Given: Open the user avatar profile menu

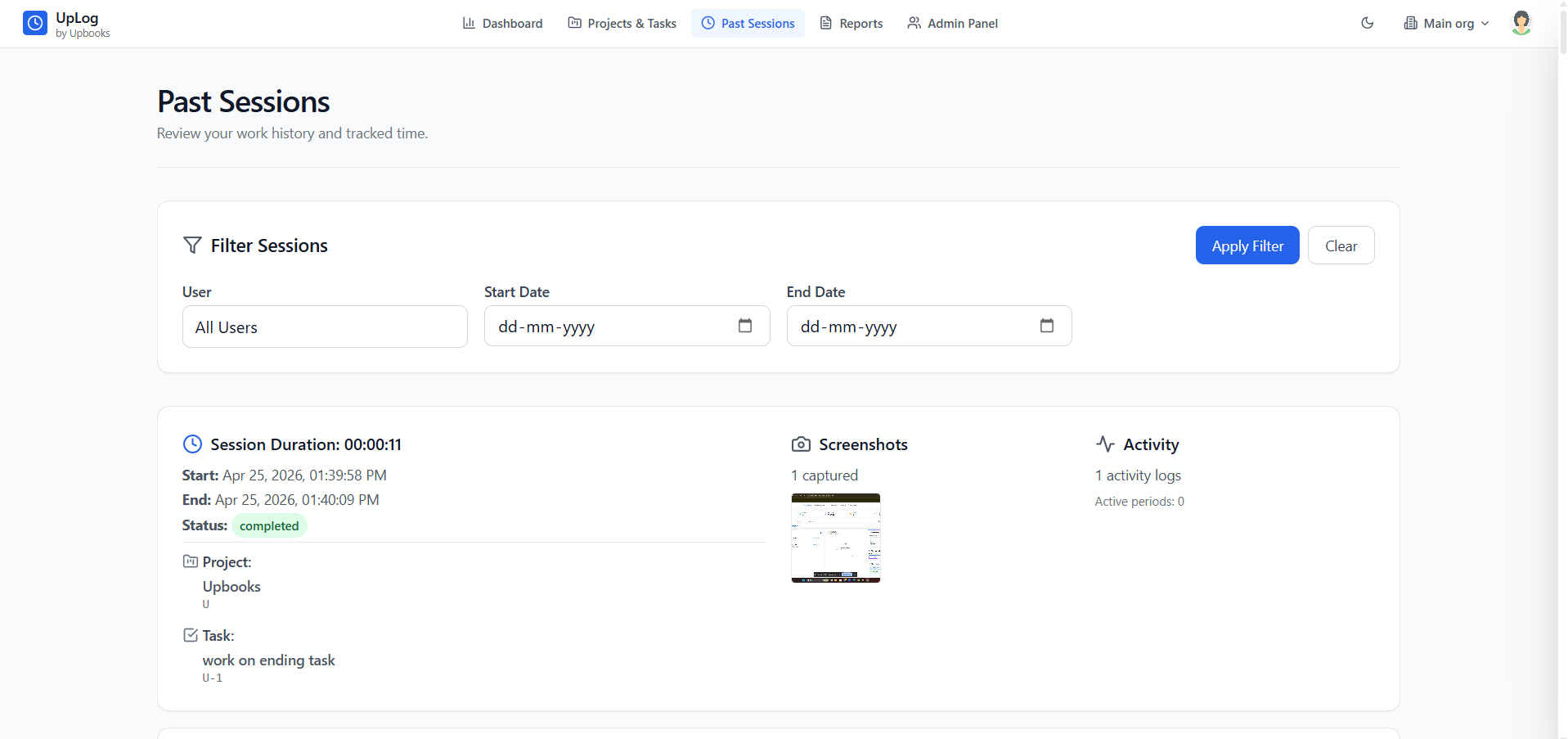Looking at the screenshot, I should click(x=1521, y=23).
